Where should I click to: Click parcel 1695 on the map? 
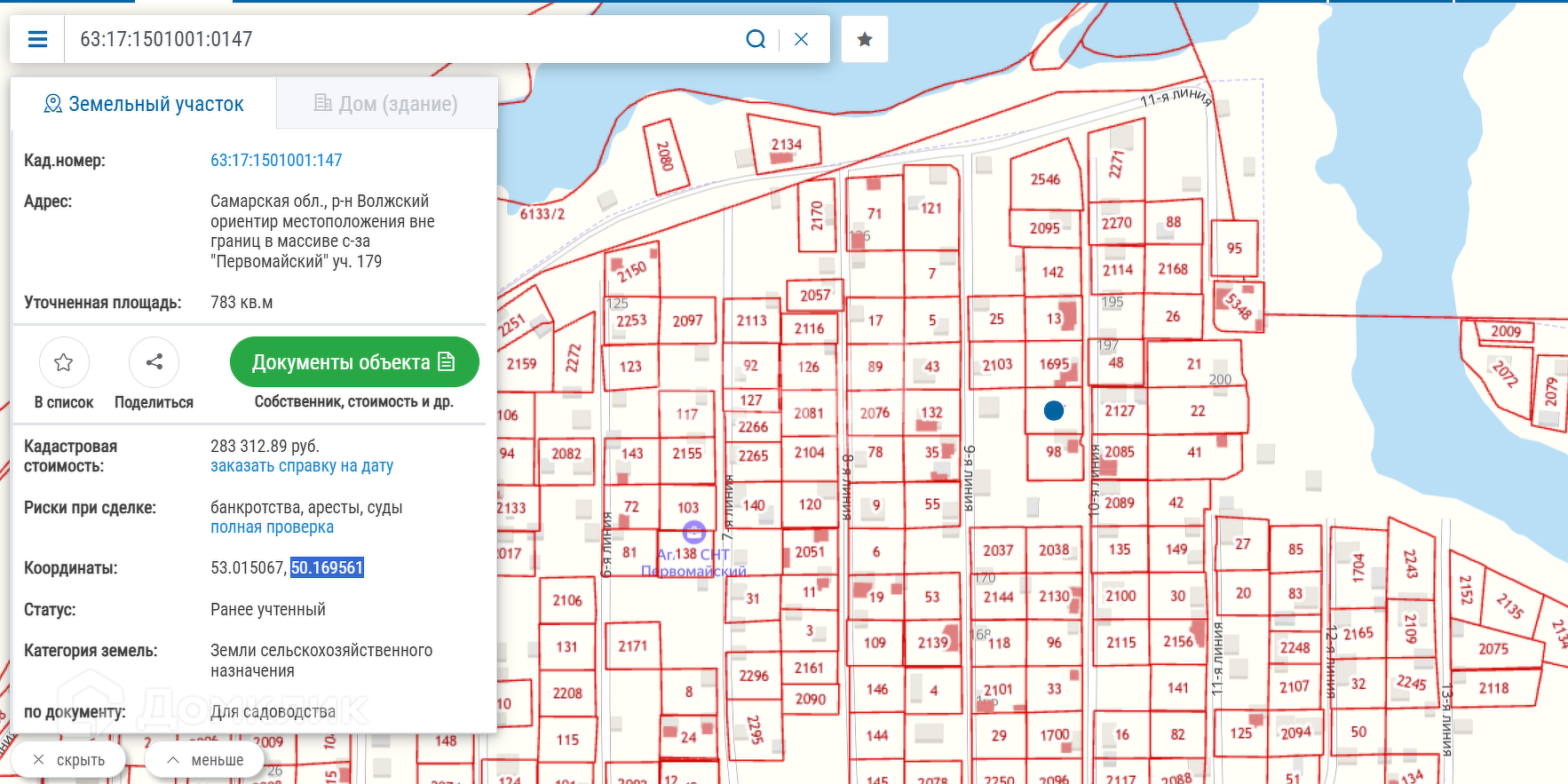tap(1054, 364)
